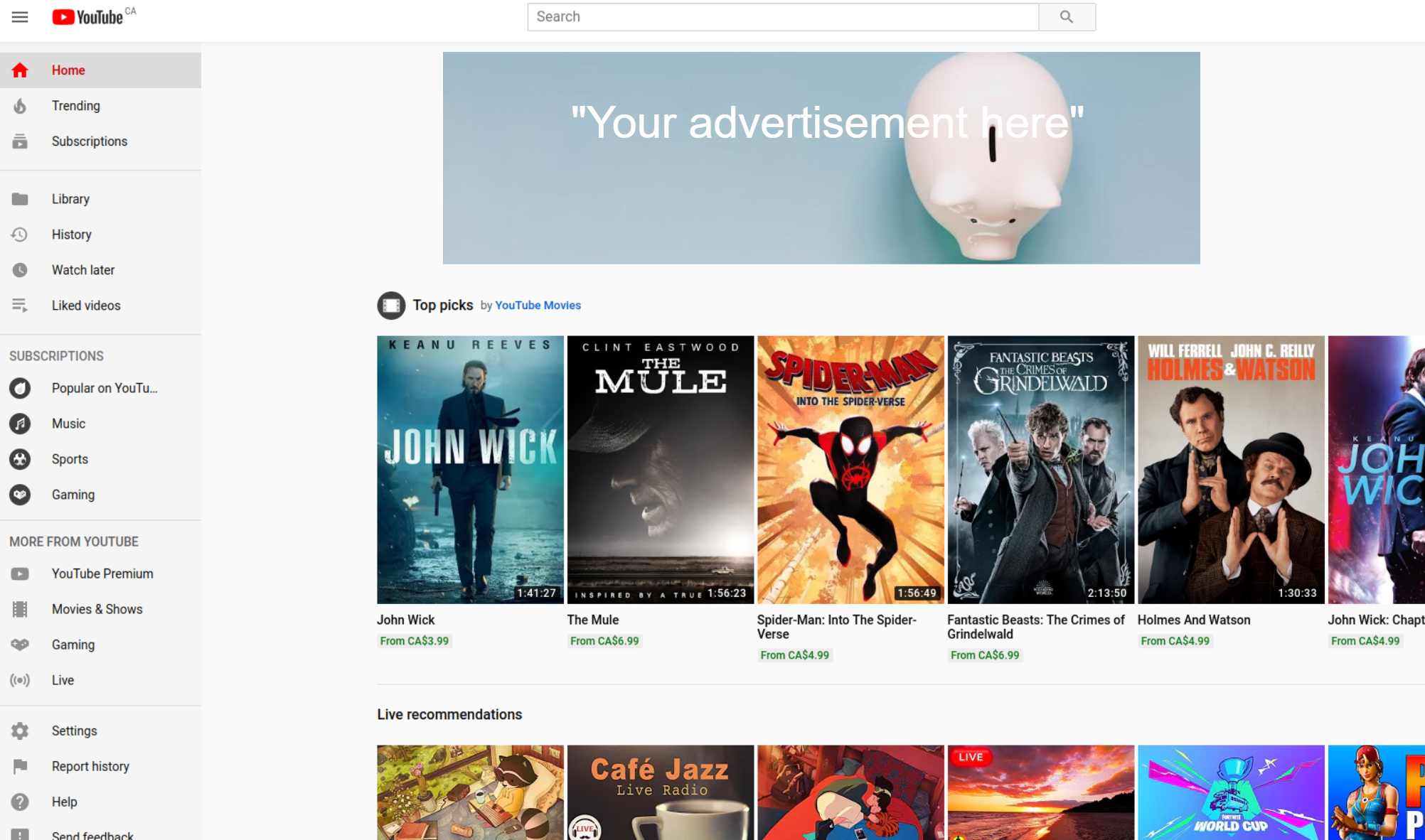The height and width of the screenshot is (840, 1425).
Task: Click the Home house icon
Action: click(20, 70)
